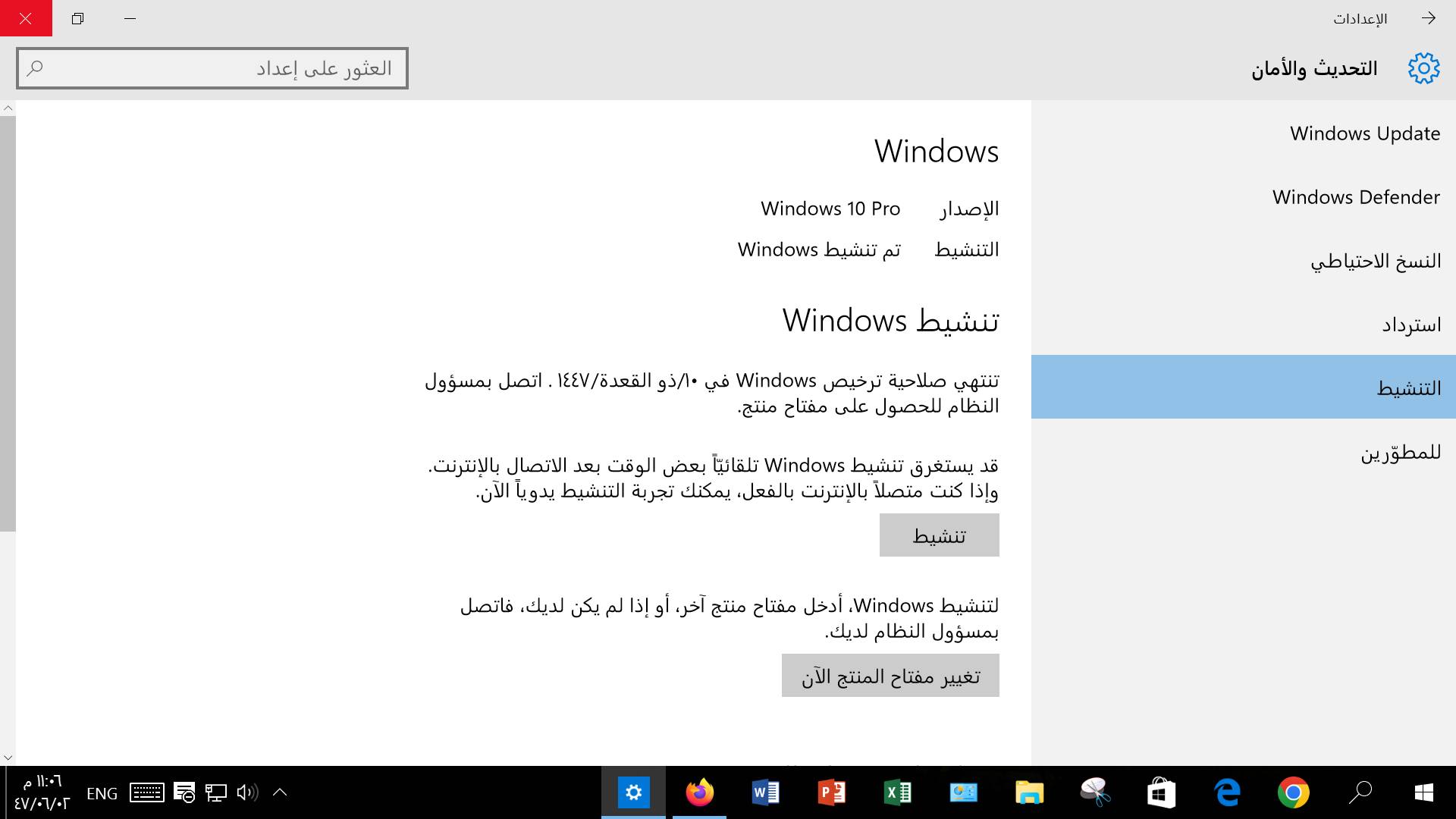The height and width of the screenshot is (819, 1456).
Task: Go back using the arrow icon
Action: 1429,18
